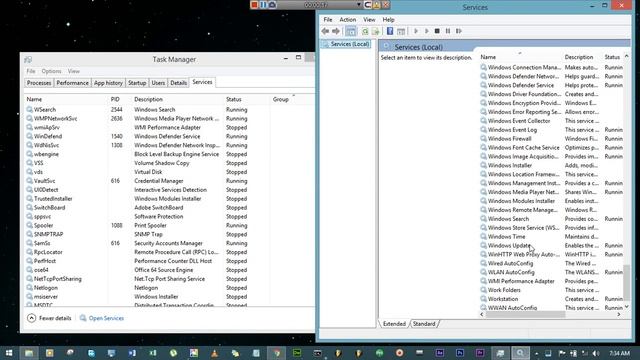Click the Stop Service square icon
The image size is (640, 360).
click(437, 31)
